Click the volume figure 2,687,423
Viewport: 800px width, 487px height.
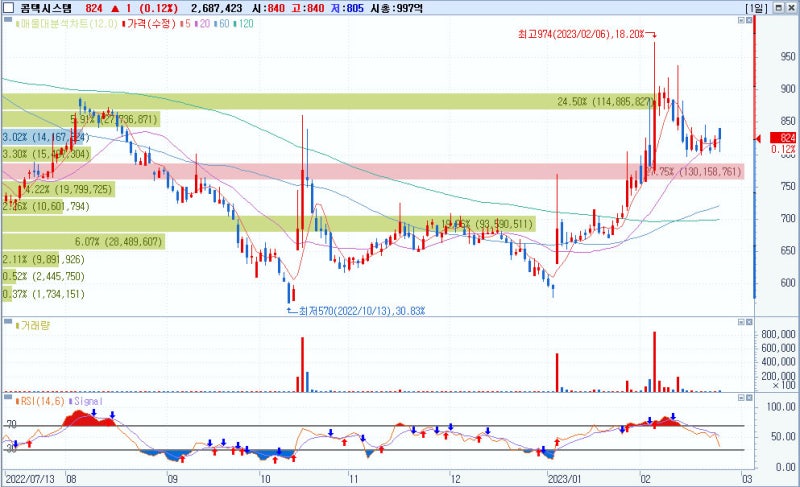click(217, 8)
